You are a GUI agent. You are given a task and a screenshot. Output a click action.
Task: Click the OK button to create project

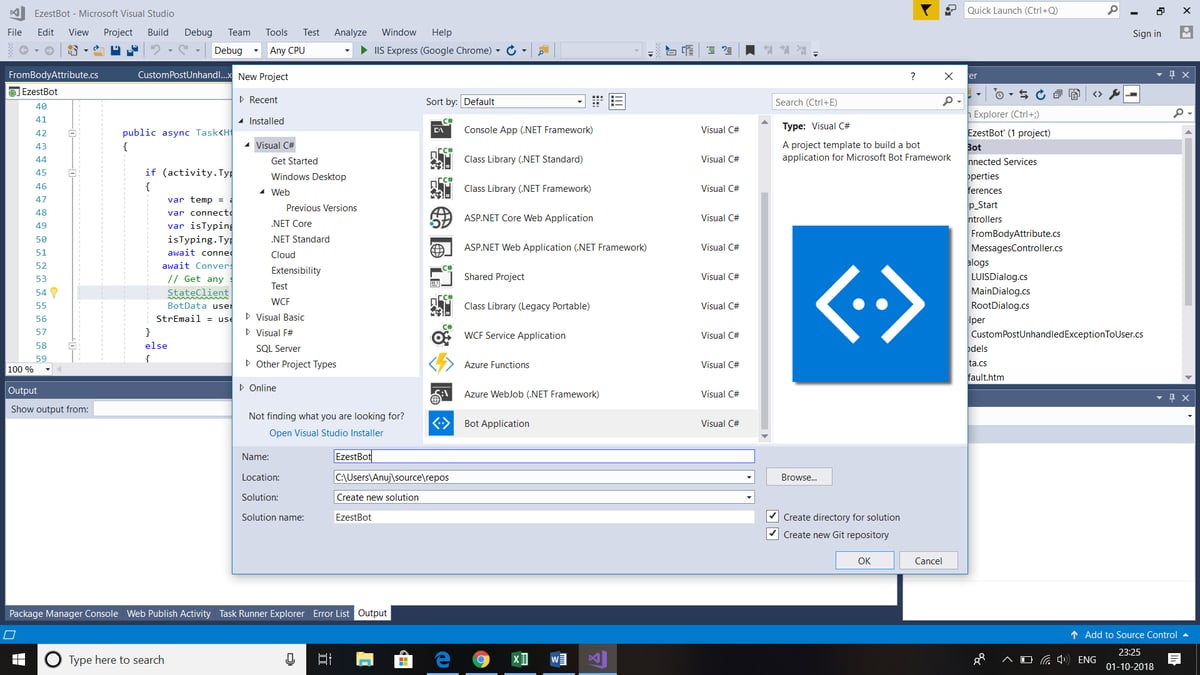tap(864, 560)
